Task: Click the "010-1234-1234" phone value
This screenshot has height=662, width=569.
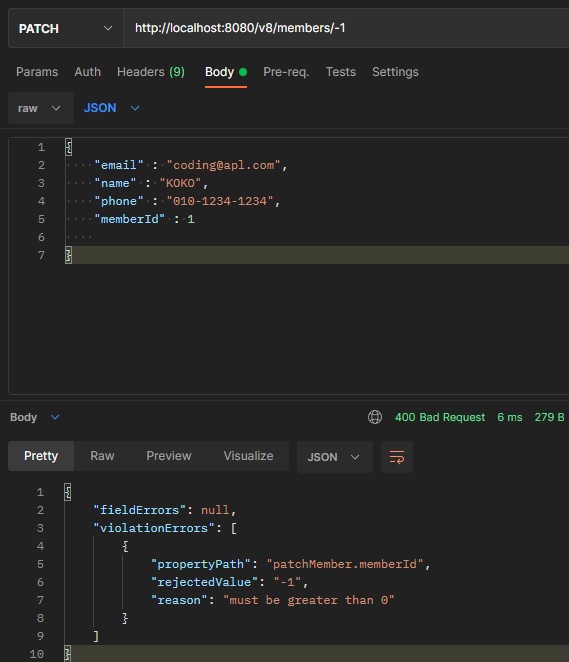Action: point(220,201)
